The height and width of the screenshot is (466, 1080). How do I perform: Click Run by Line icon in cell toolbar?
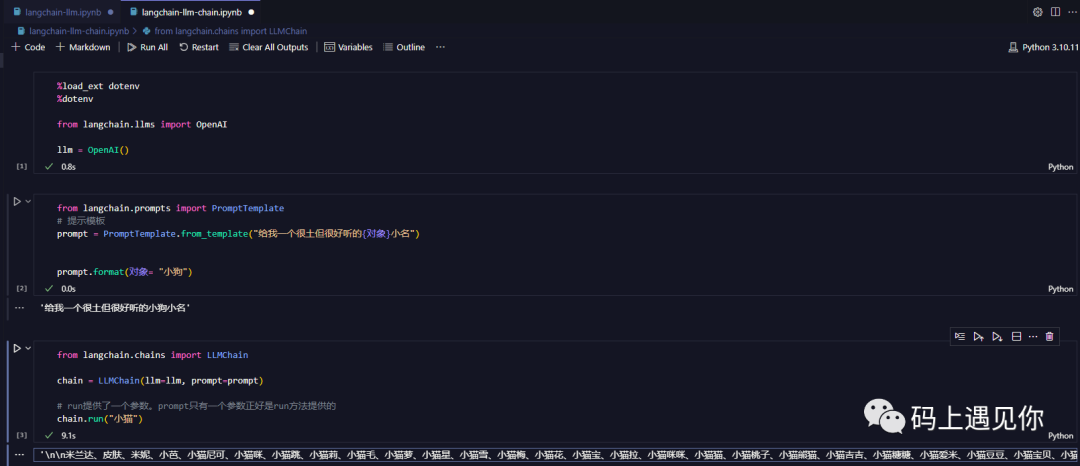[x=960, y=336]
